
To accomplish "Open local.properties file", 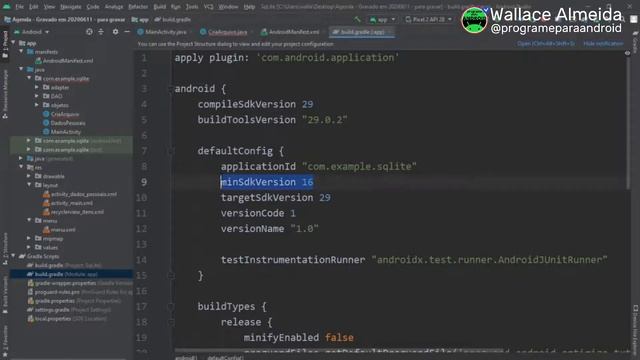I will tap(67, 319).
